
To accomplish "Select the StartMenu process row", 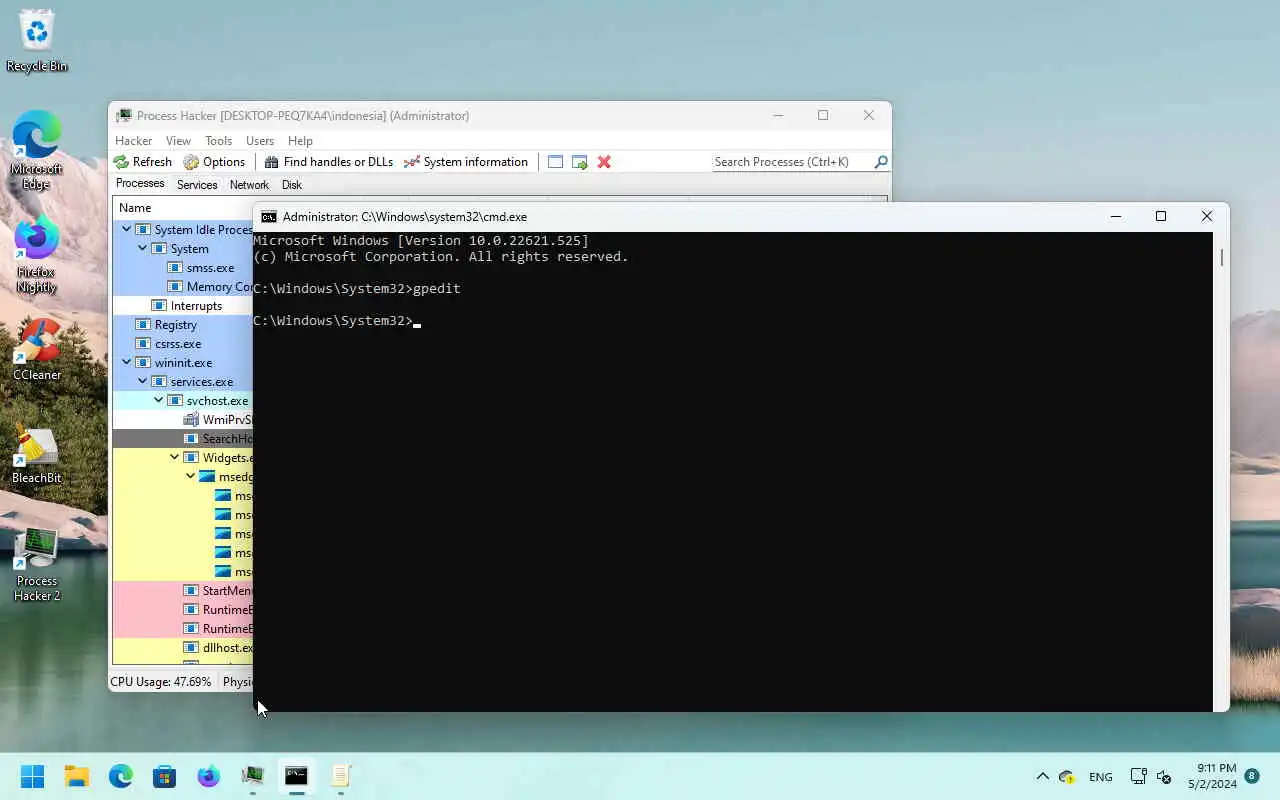I will 183,591.
